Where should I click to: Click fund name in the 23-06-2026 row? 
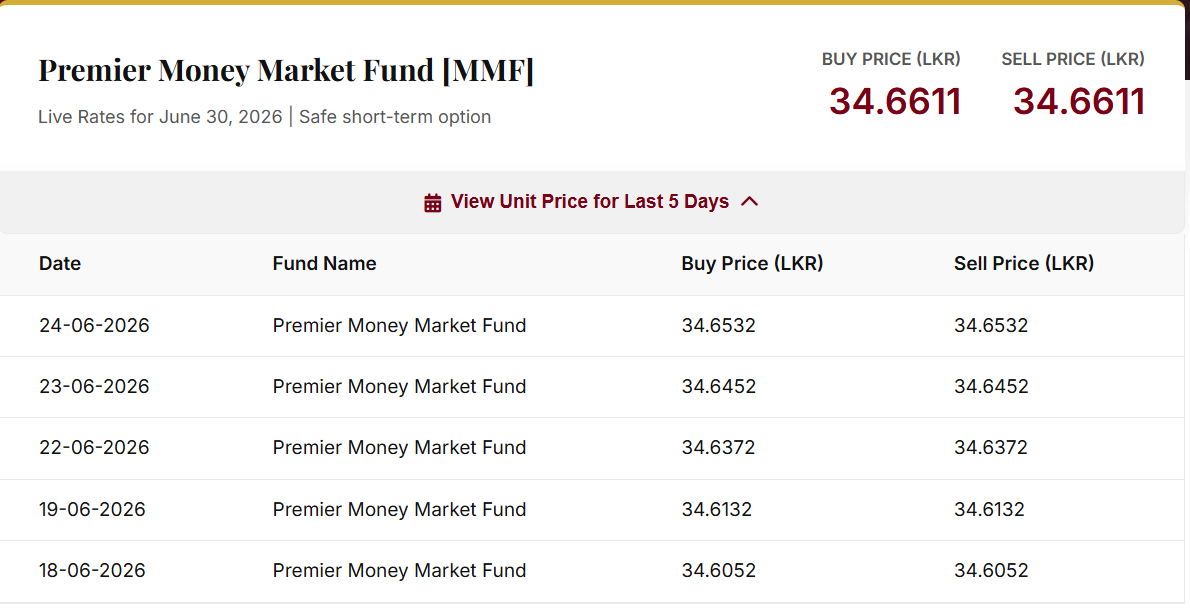click(x=399, y=386)
